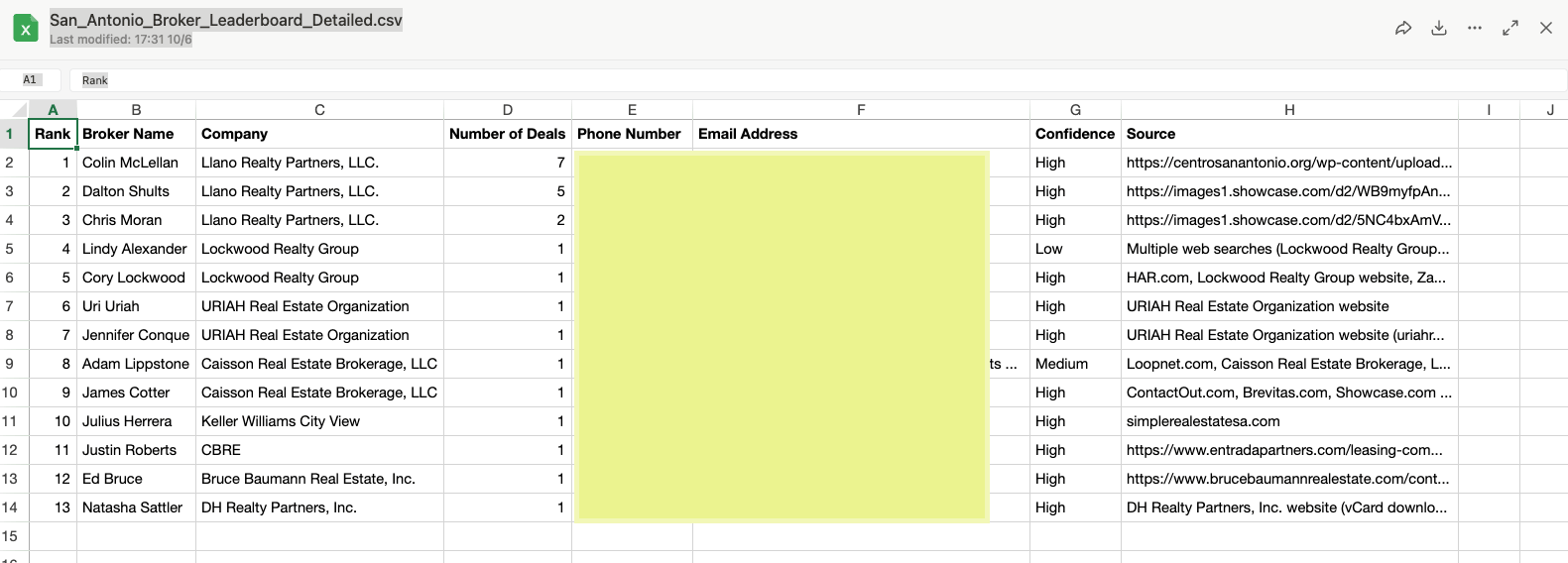Select the Natasha Sattler cell
Image resolution: width=1568 pixels, height=563 pixels.
(x=136, y=507)
